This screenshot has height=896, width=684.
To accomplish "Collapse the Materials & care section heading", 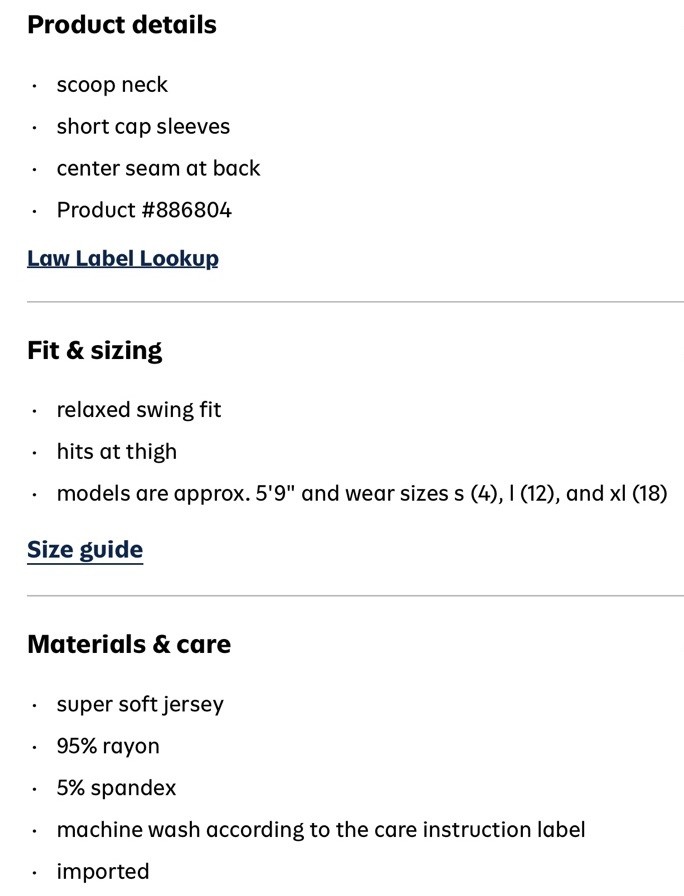I will coord(129,644).
